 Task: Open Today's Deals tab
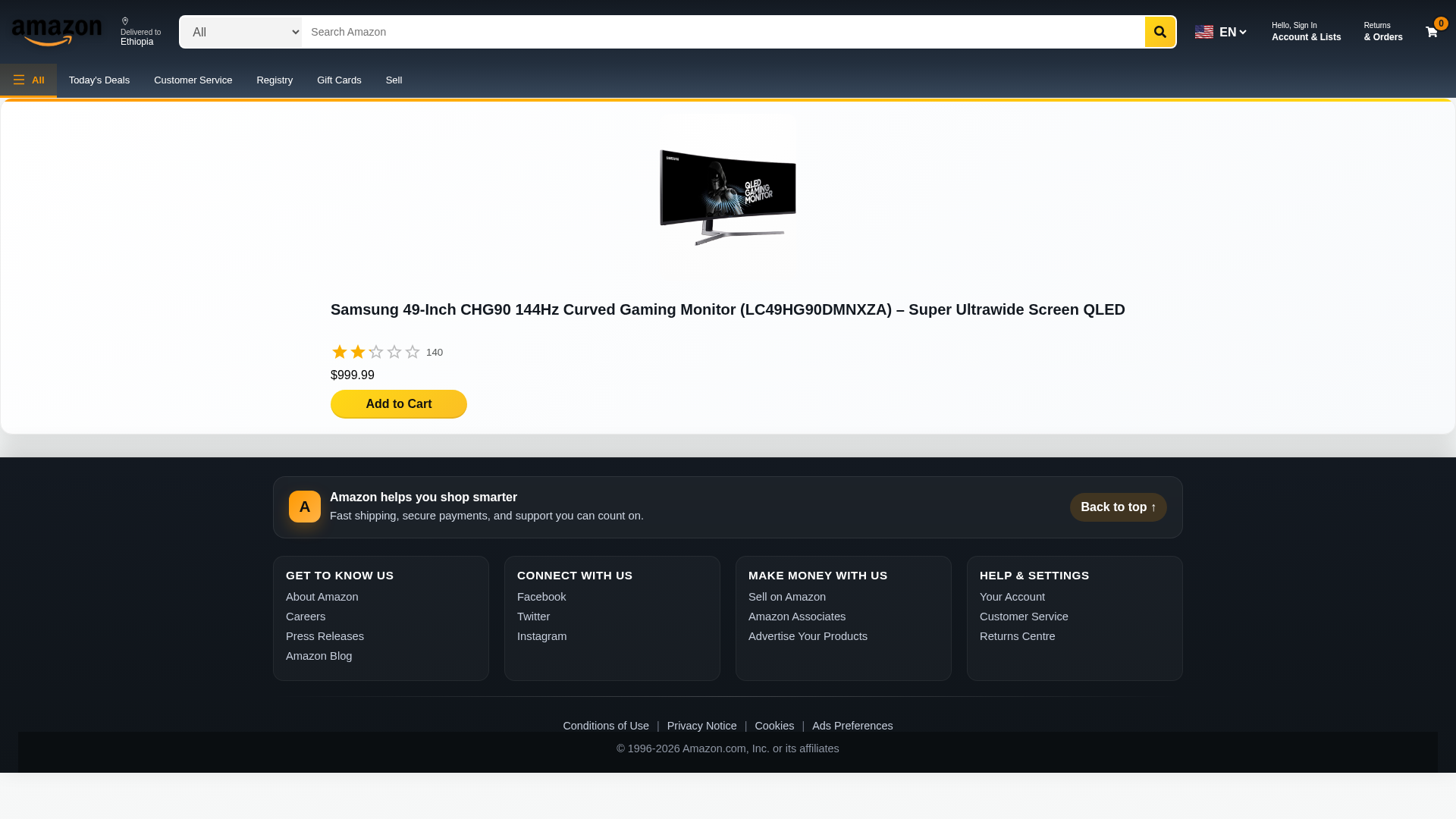click(x=99, y=80)
